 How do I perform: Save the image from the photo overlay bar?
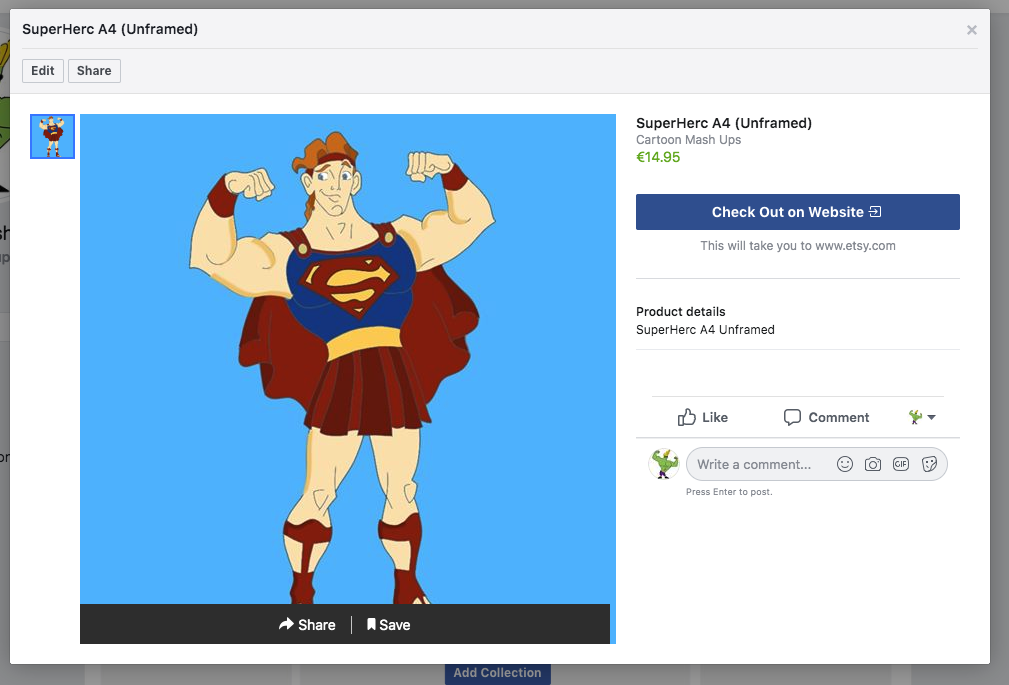pyautogui.click(x=388, y=624)
